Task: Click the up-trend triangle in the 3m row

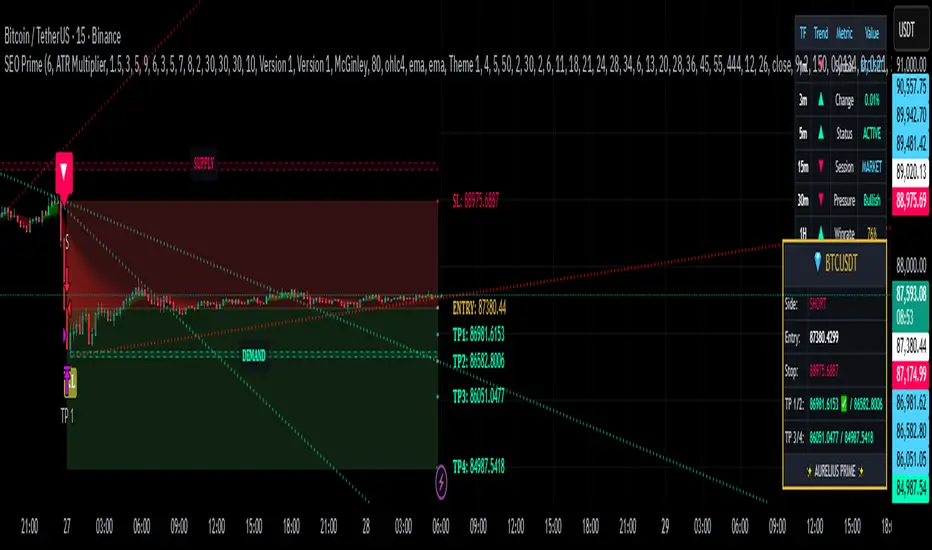Action: tap(821, 100)
